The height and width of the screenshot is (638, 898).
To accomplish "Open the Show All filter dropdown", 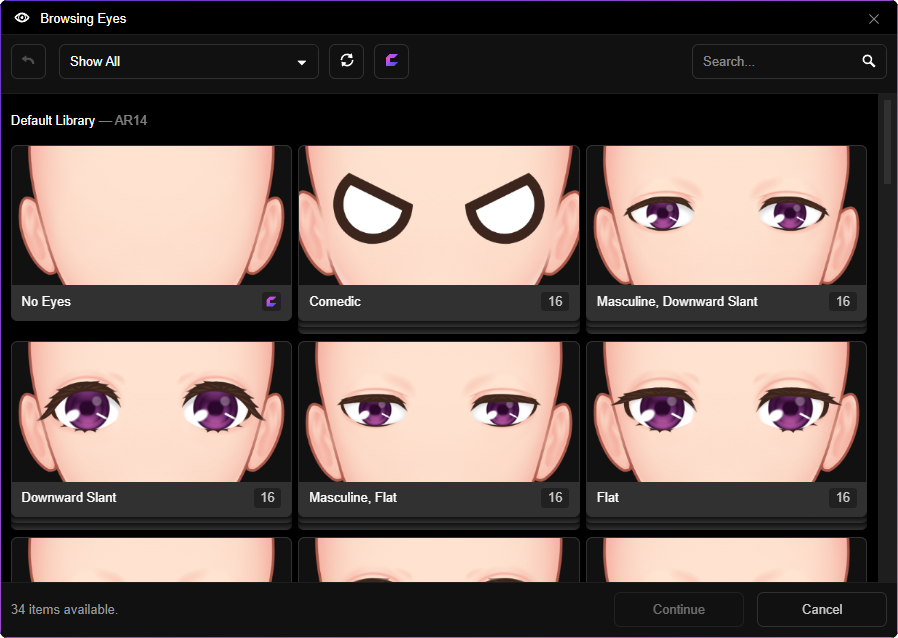I will click(189, 61).
